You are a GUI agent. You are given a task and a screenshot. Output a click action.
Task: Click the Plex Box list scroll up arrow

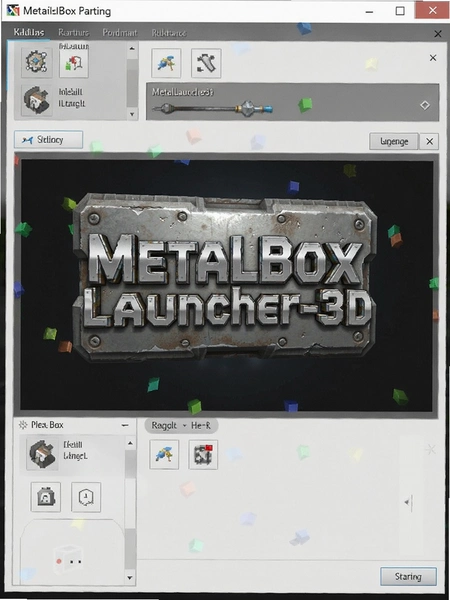click(x=130, y=443)
